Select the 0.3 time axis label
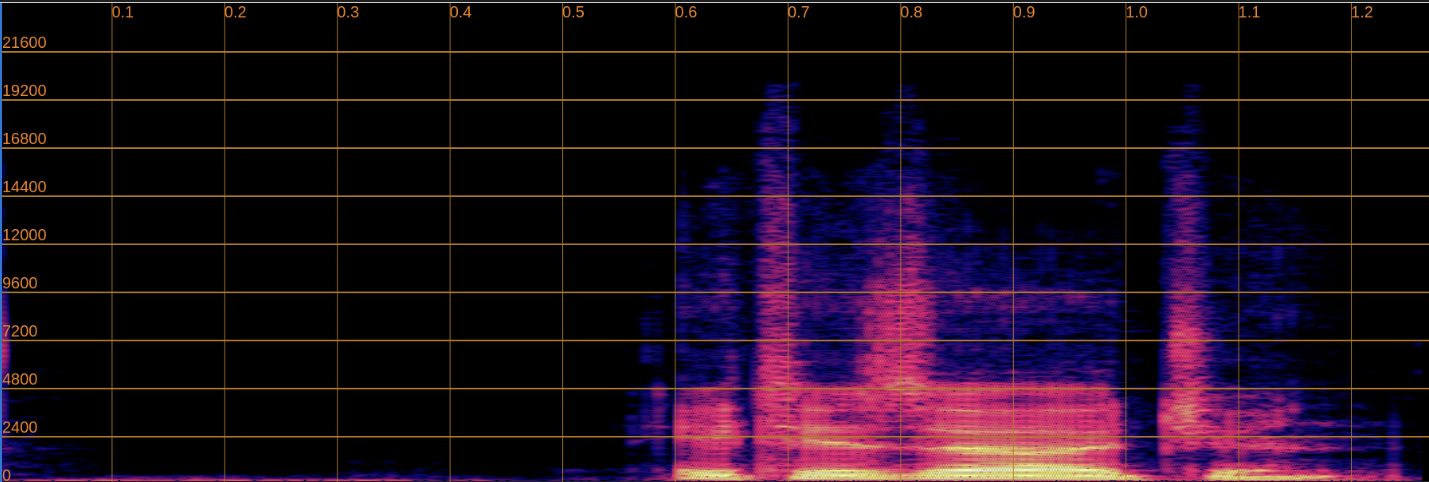The width and height of the screenshot is (1429, 482). pos(349,13)
